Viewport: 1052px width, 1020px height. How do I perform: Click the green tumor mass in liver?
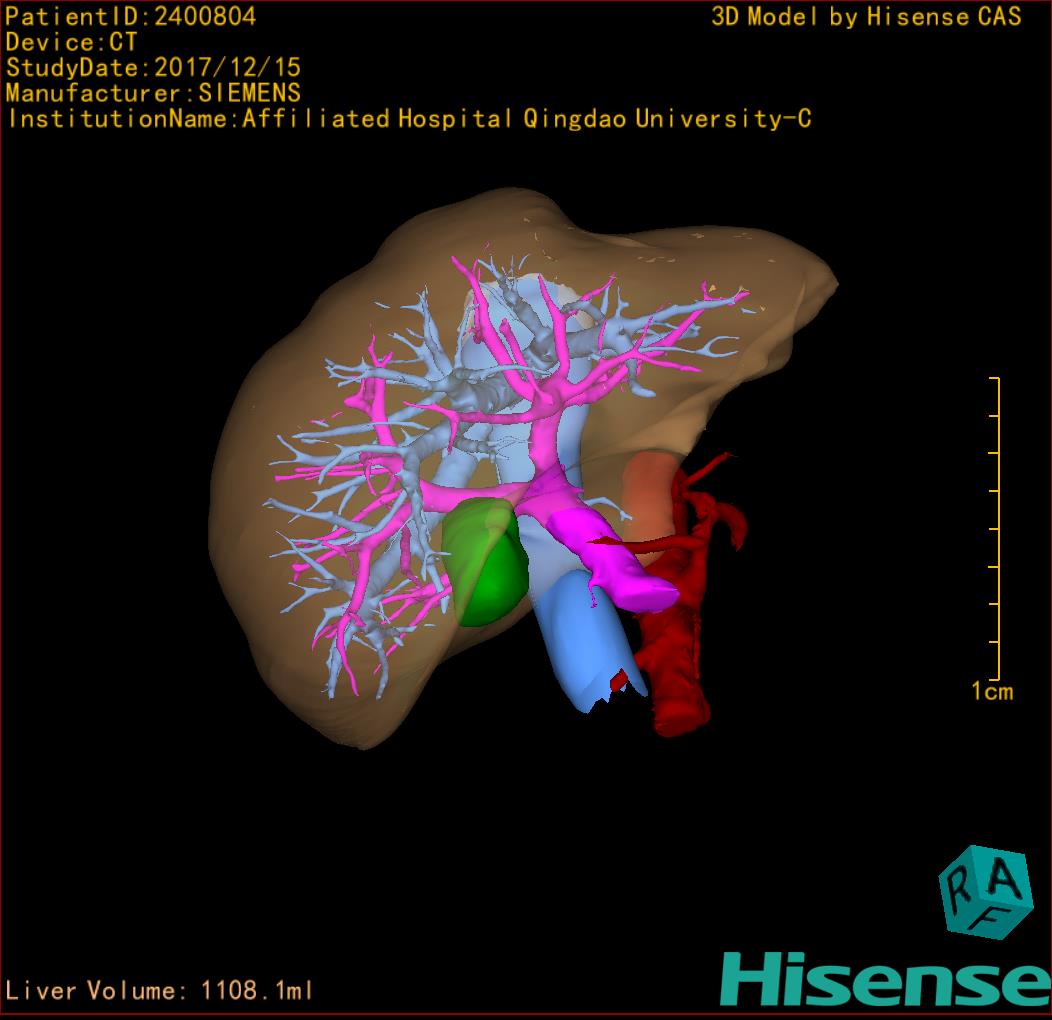485,562
